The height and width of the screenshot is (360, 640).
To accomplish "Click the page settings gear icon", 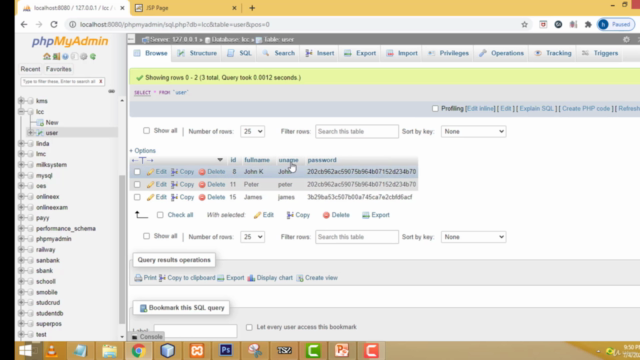I will 626,39.
